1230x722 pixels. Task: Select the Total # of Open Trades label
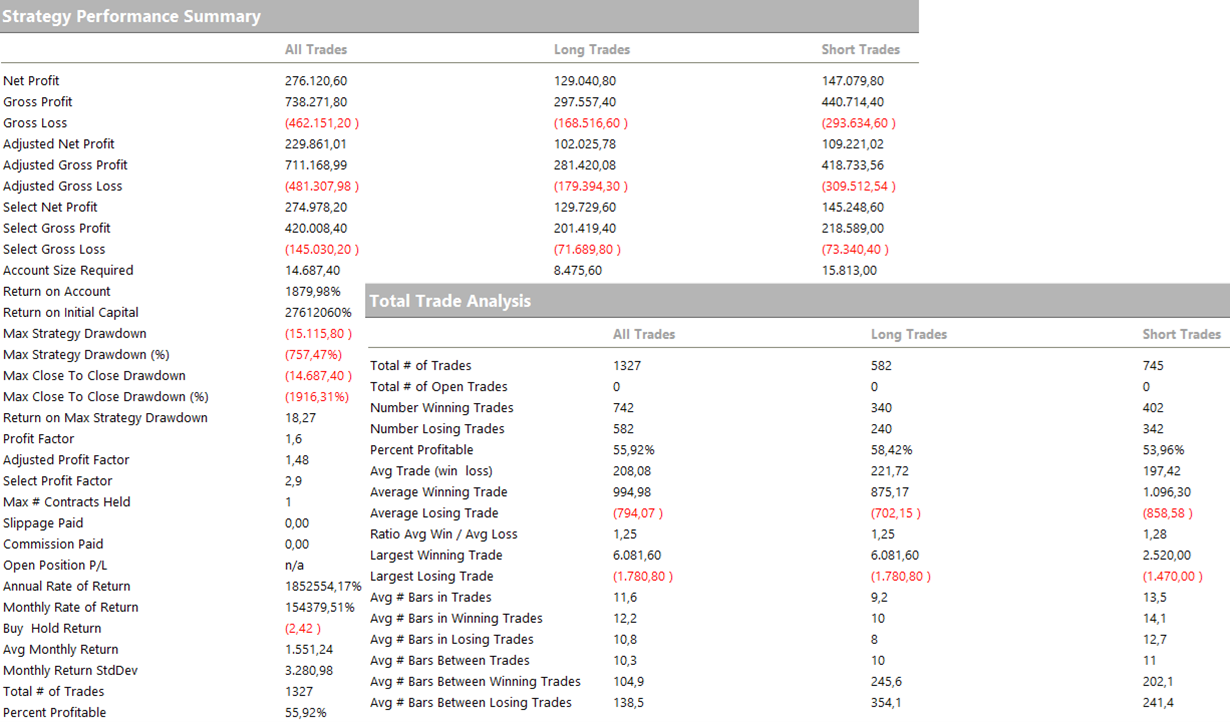coord(438,386)
